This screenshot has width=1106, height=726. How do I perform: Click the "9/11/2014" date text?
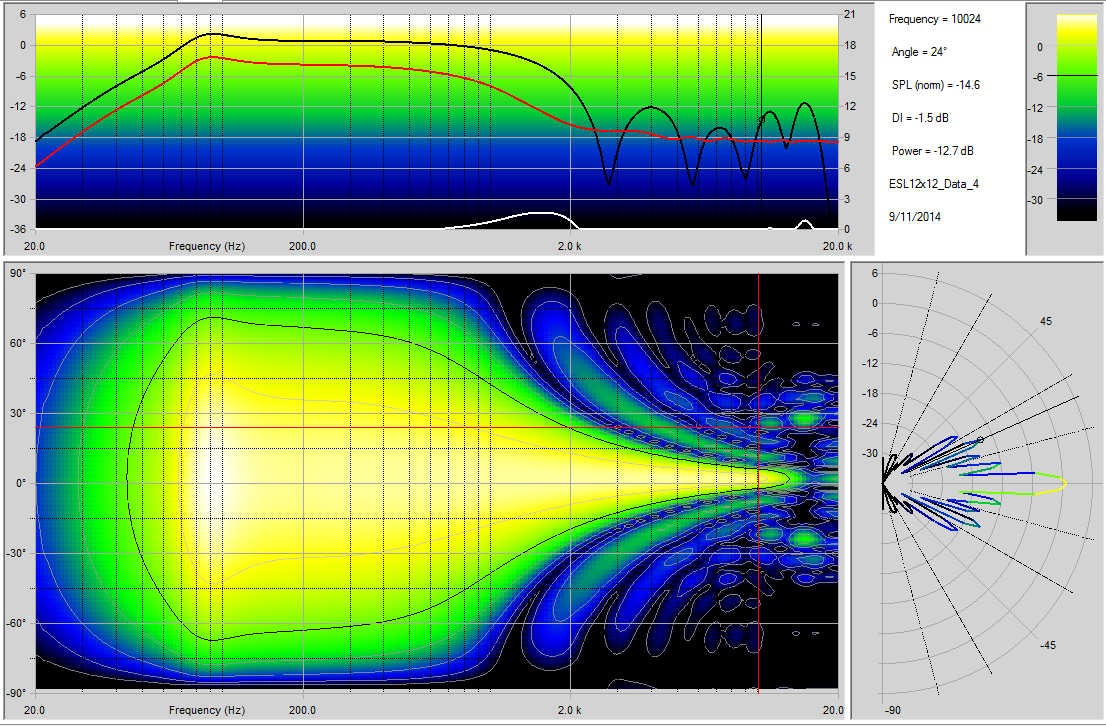click(x=914, y=217)
